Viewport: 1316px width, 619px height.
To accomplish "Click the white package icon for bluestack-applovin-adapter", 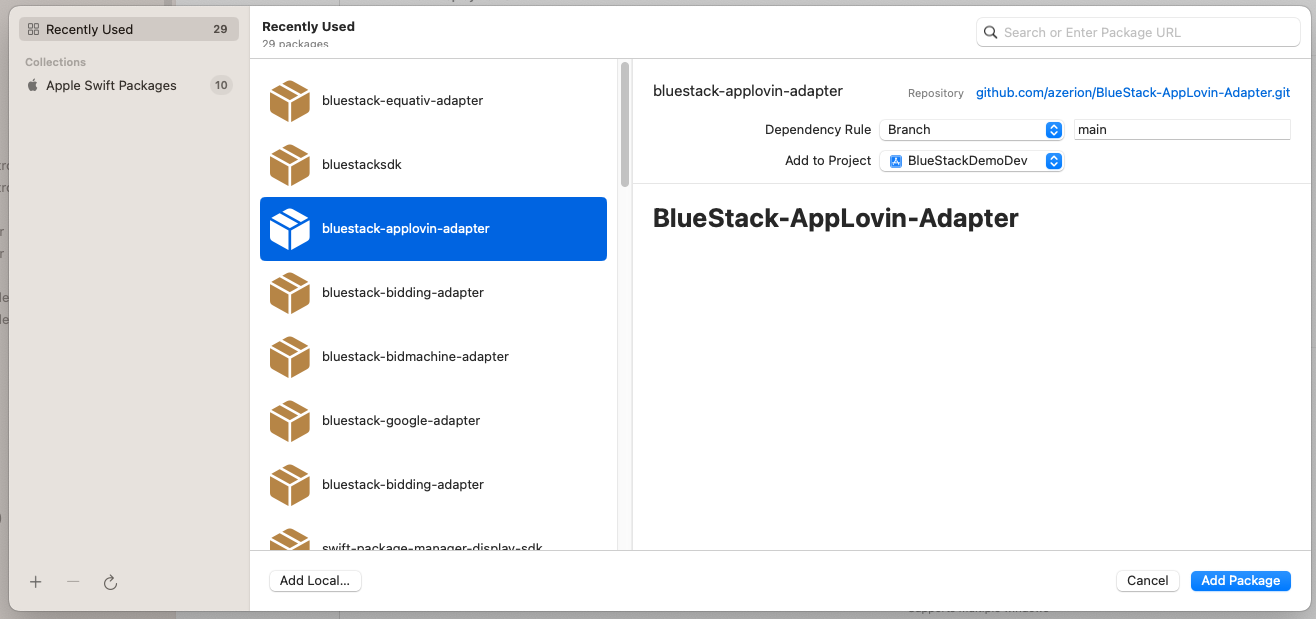I will point(290,229).
